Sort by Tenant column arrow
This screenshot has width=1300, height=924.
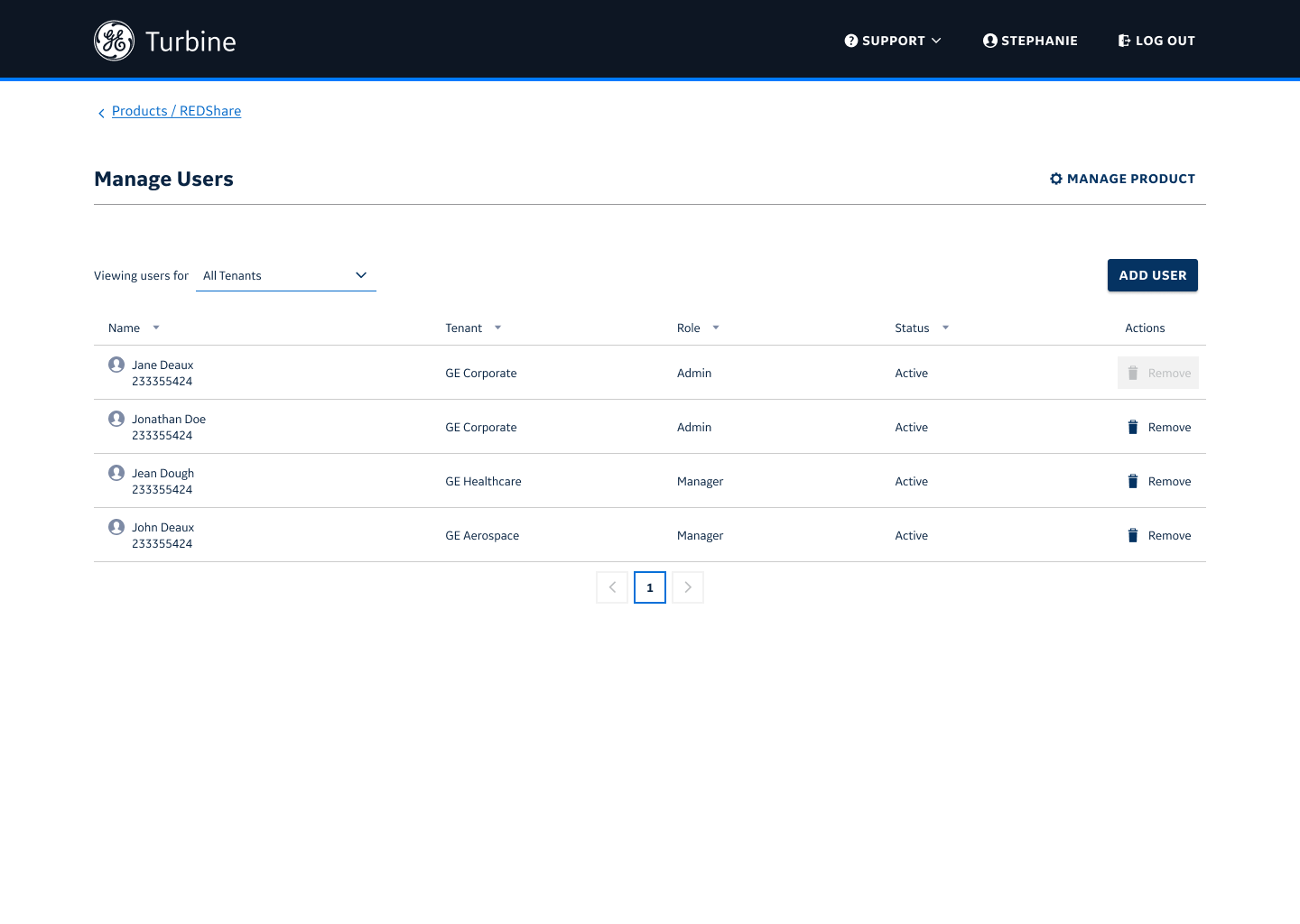(497, 328)
